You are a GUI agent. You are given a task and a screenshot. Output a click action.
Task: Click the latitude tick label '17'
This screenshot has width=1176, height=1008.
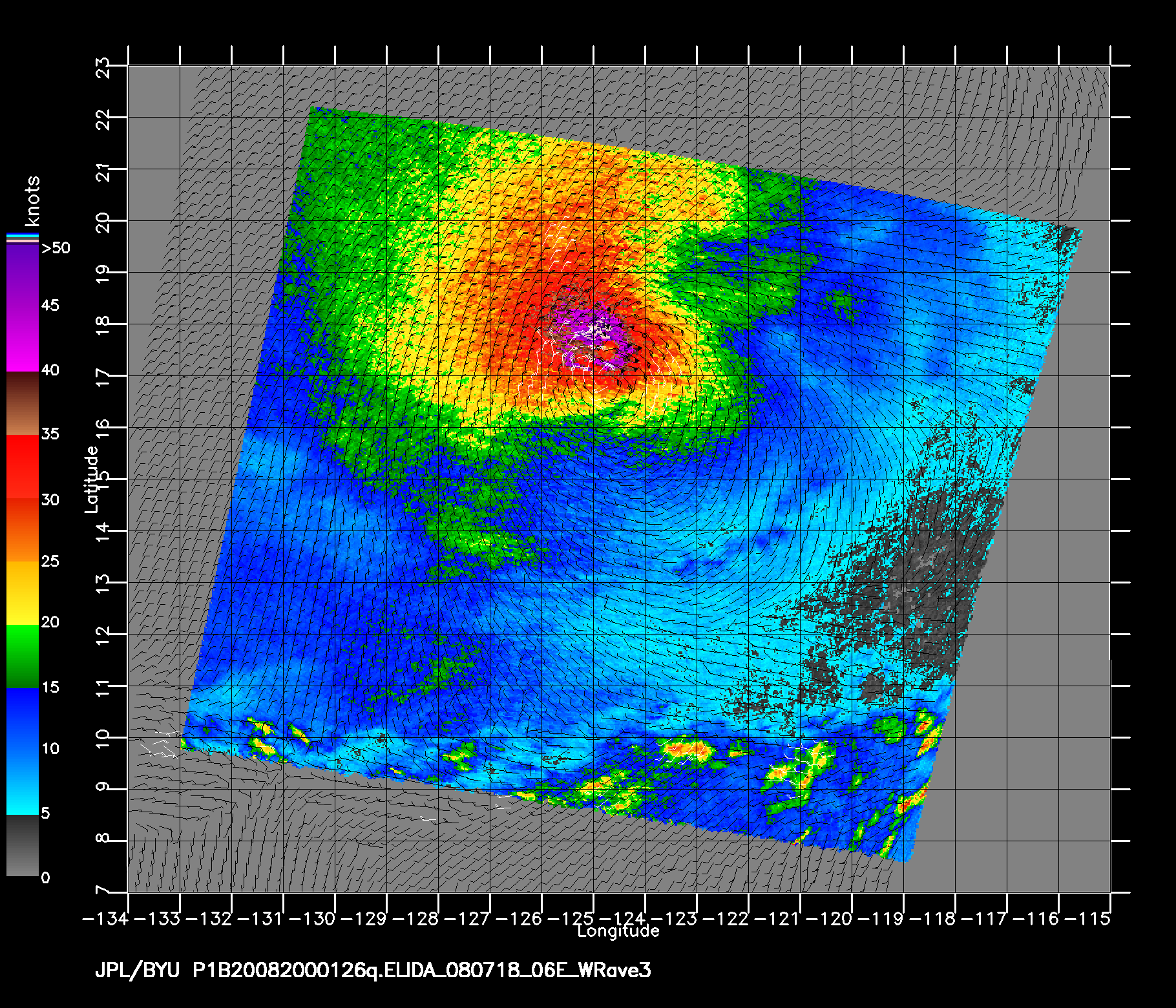click(103, 378)
